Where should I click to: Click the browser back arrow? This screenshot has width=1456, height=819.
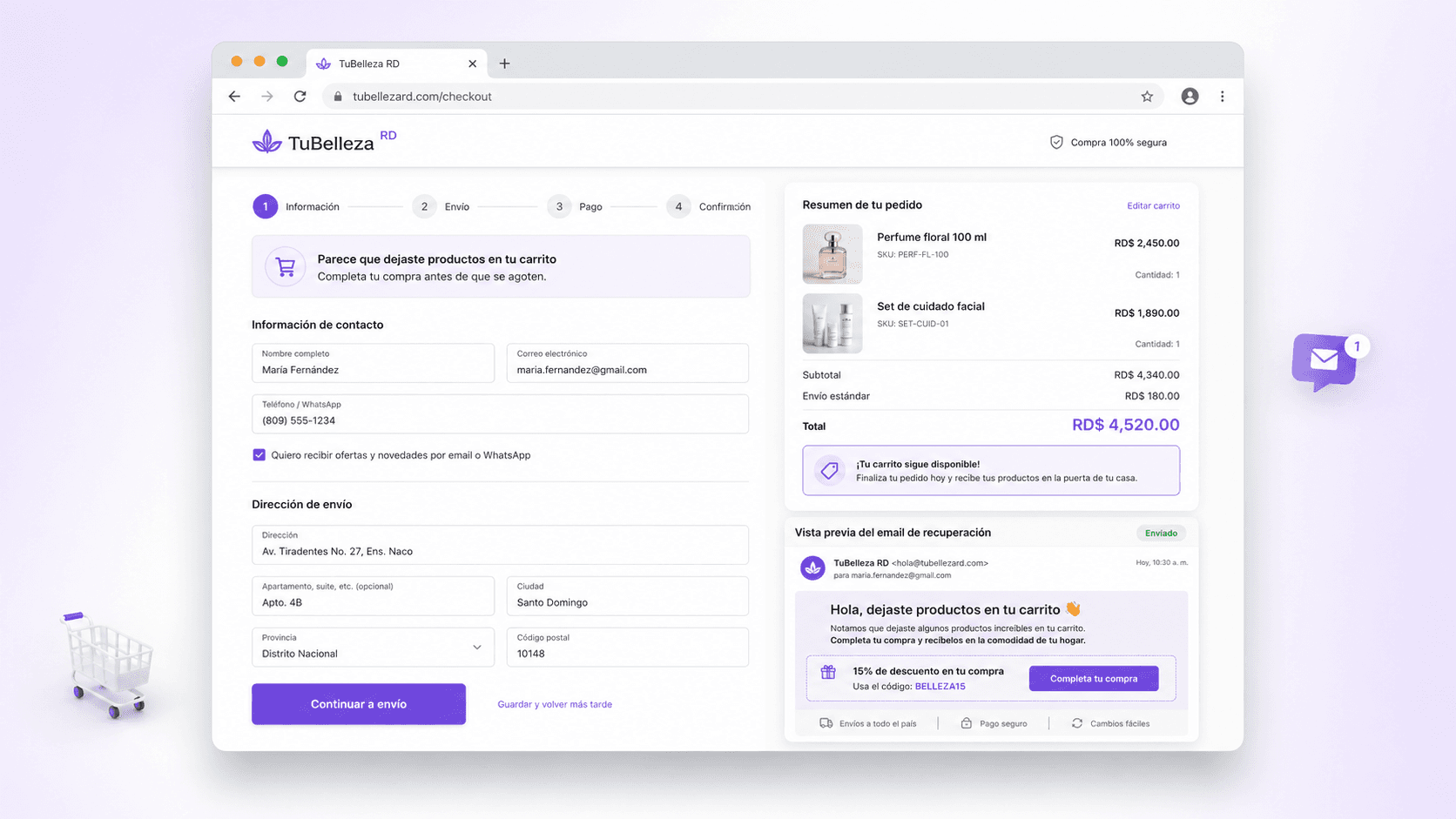pos(234,97)
